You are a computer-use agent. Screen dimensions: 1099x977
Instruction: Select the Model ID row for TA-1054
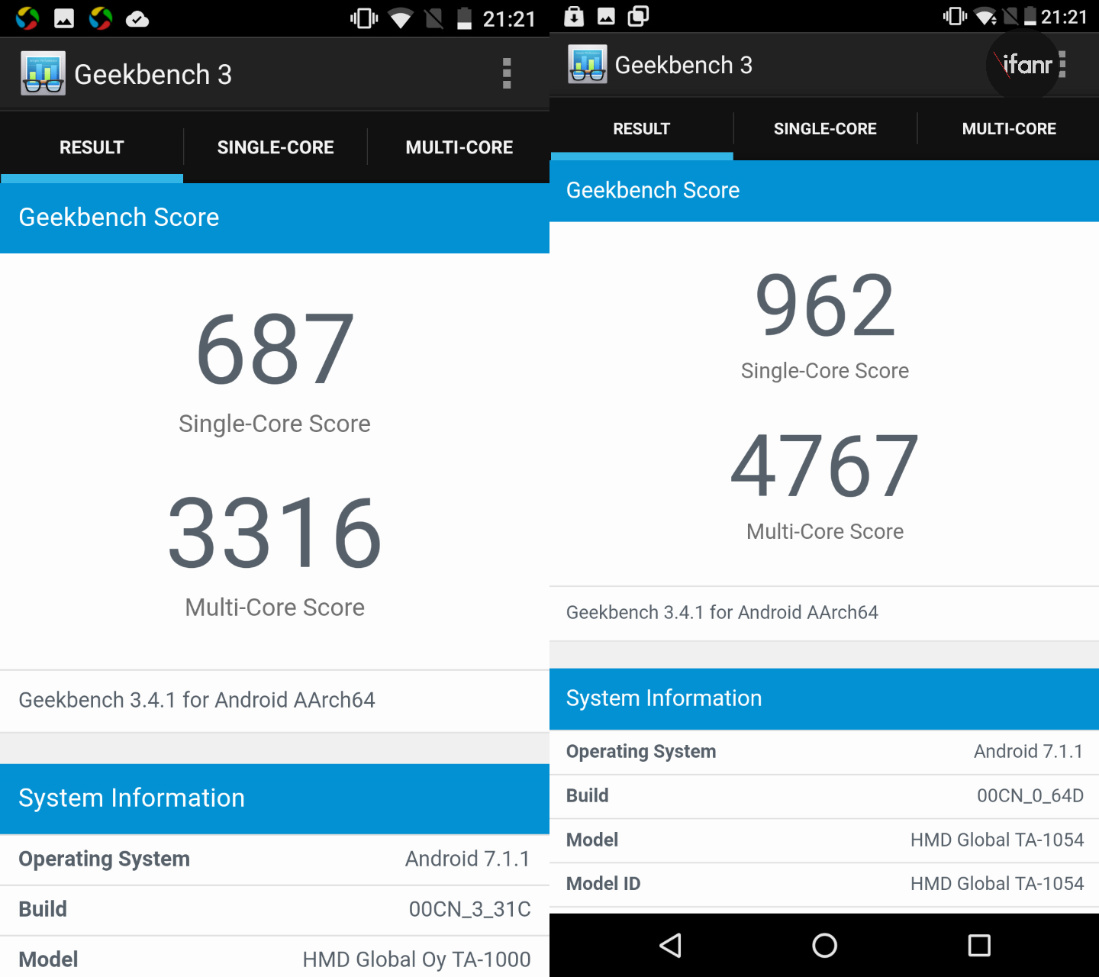point(825,884)
